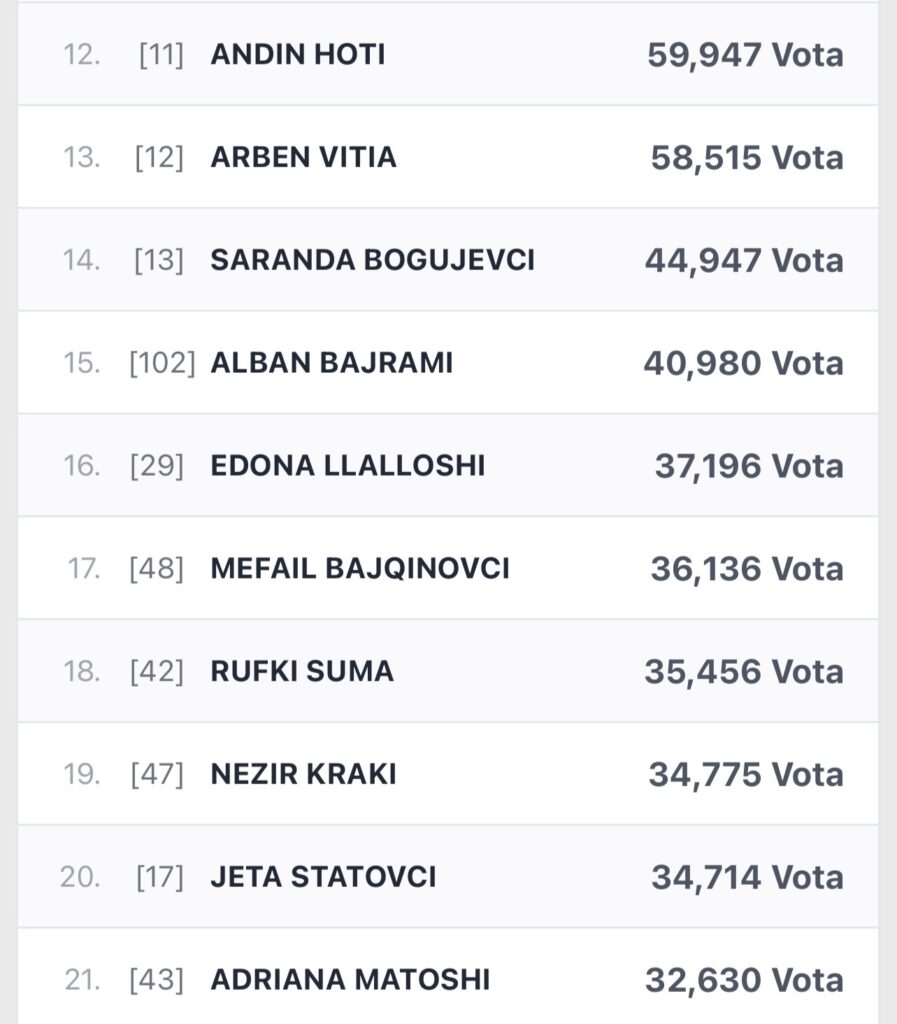Select candidate name Andin Hoti
This screenshot has height=1024, width=897.
click(x=297, y=55)
